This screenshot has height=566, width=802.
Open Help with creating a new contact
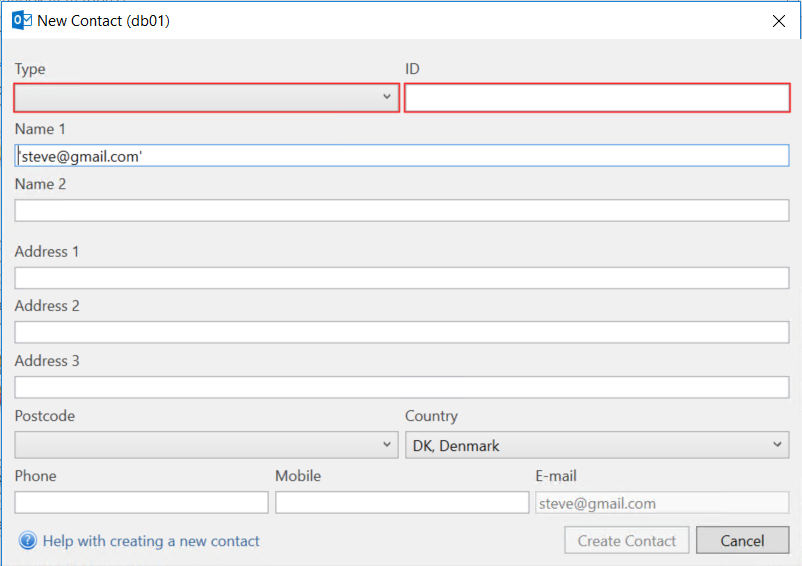(151, 541)
